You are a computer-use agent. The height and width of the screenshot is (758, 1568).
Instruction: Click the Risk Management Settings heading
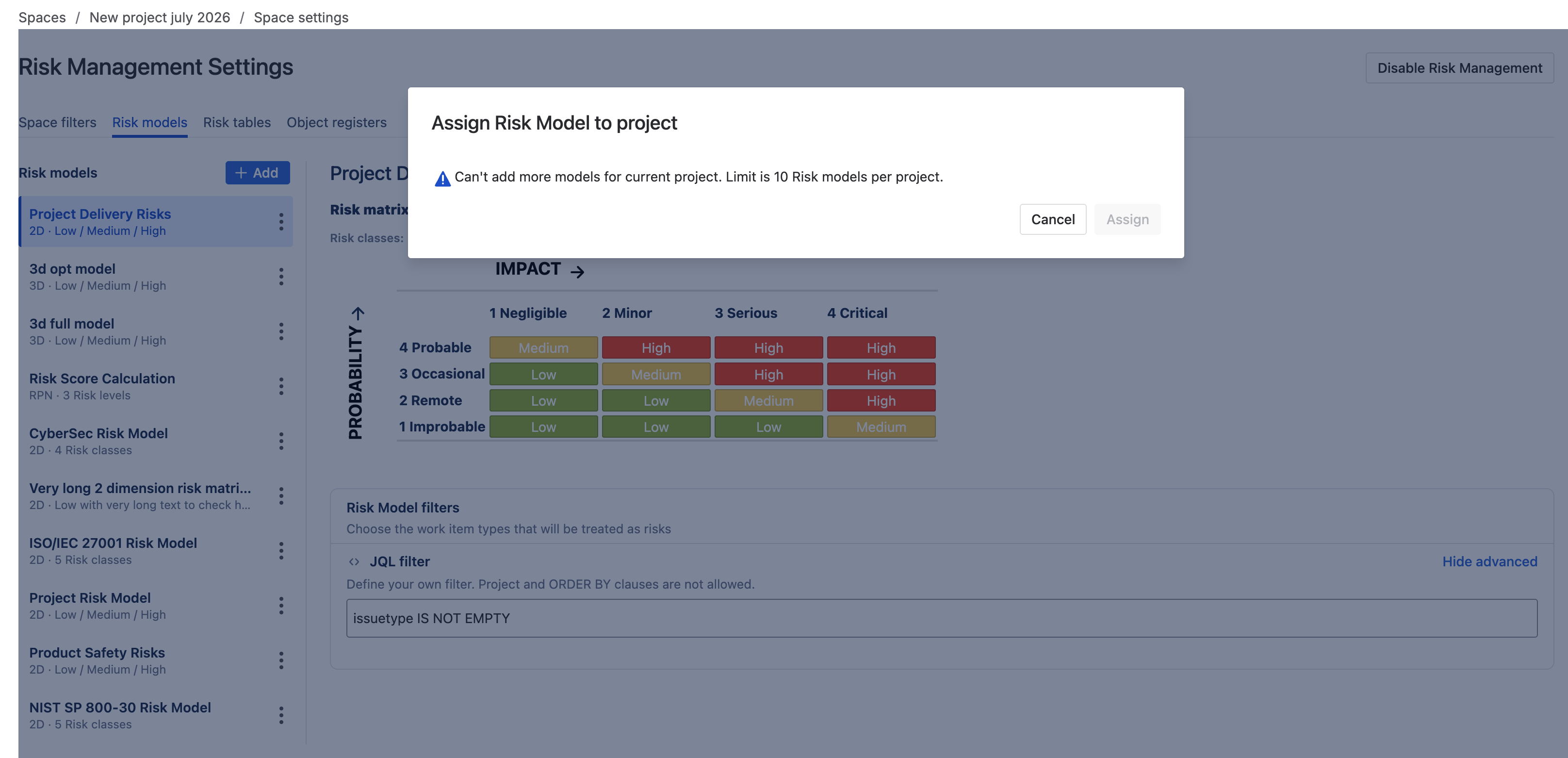(x=156, y=67)
